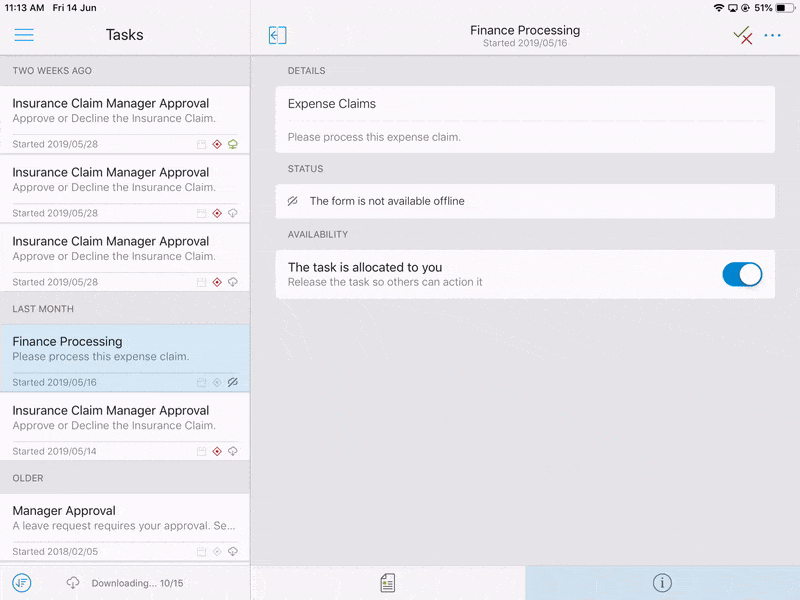Tap the green offline-available cloud icon on the first task
800x600 pixels.
coord(233,143)
